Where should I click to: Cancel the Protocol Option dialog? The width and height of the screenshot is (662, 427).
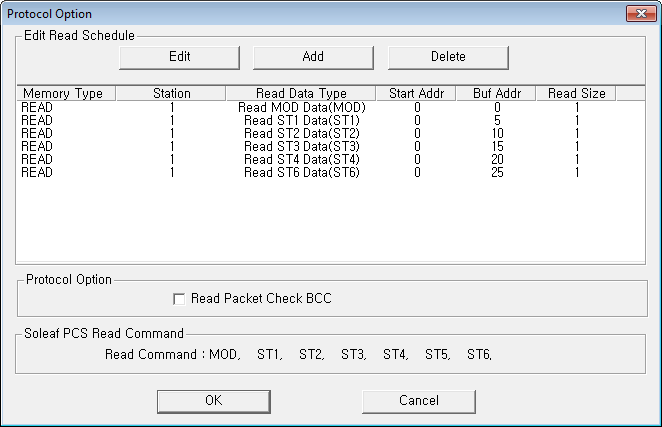coord(419,401)
